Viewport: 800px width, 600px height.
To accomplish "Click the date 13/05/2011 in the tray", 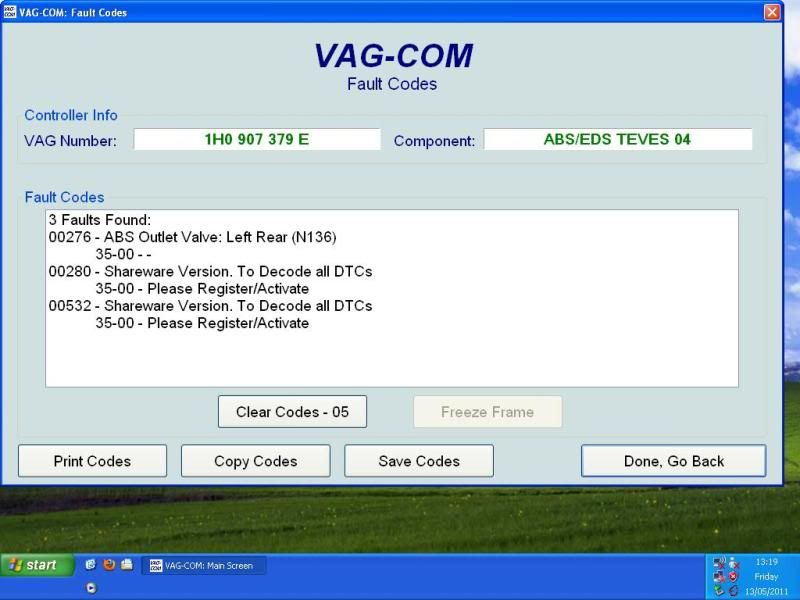I will [x=767, y=592].
